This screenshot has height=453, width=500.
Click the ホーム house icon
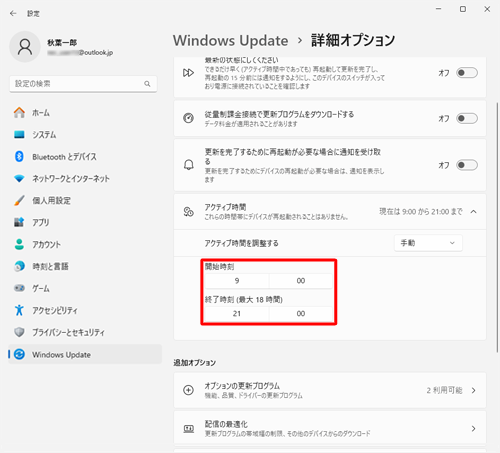19,113
